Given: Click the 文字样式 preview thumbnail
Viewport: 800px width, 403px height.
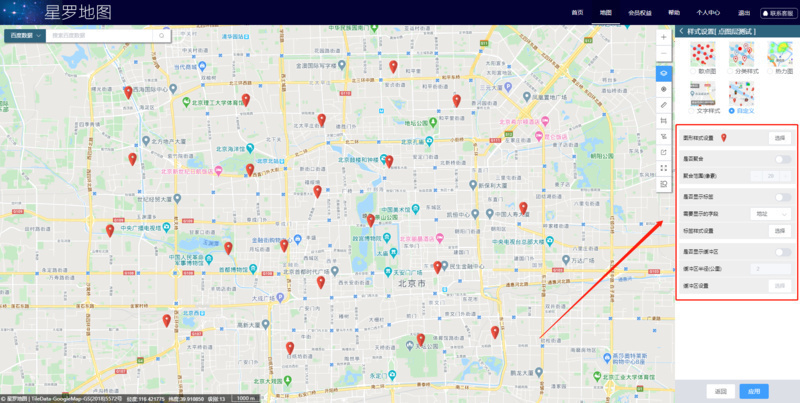Looking at the screenshot, I should click(703, 93).
